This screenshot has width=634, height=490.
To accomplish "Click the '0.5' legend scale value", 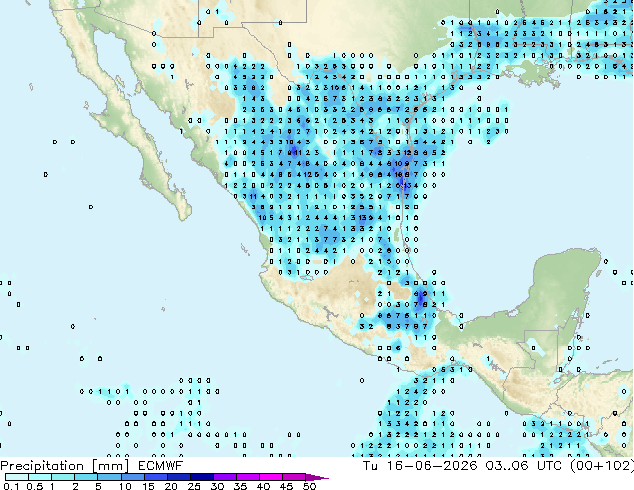I will coord(34,486).
